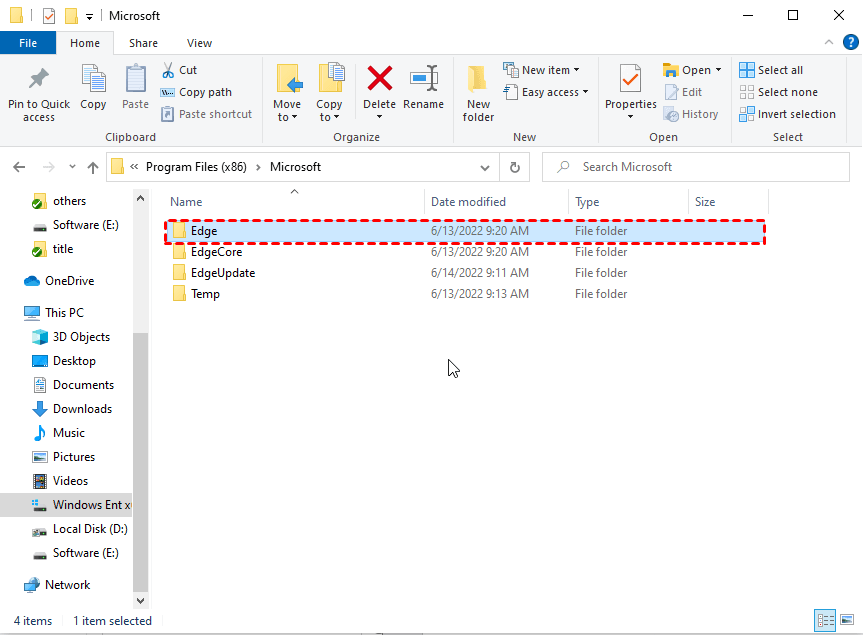This screenshot has width=863, height=635.
Task: Select title folder in navigation pane
Action: click(53, 249)
